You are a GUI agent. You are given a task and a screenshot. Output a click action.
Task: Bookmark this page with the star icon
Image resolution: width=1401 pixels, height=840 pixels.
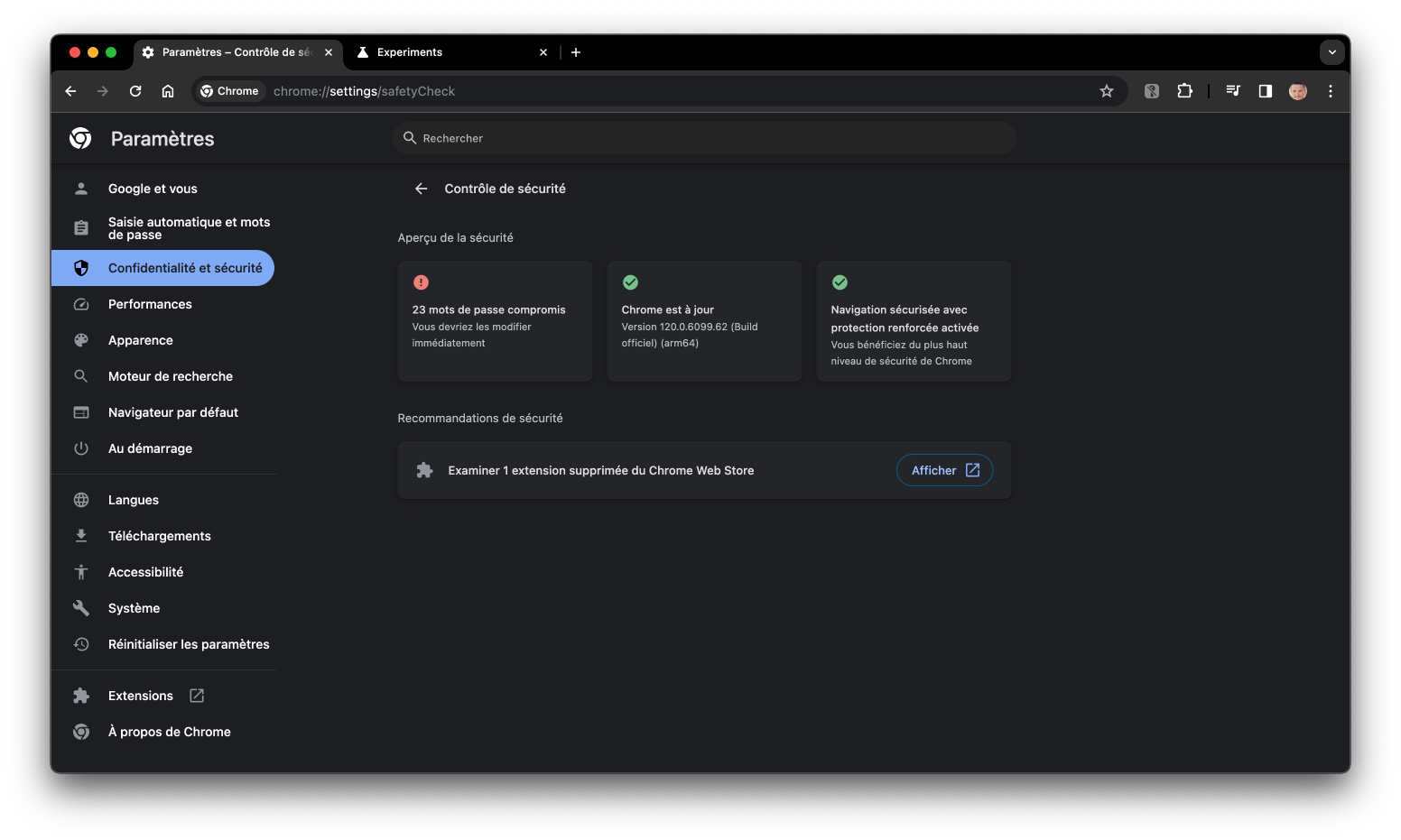click(1107, 91)
